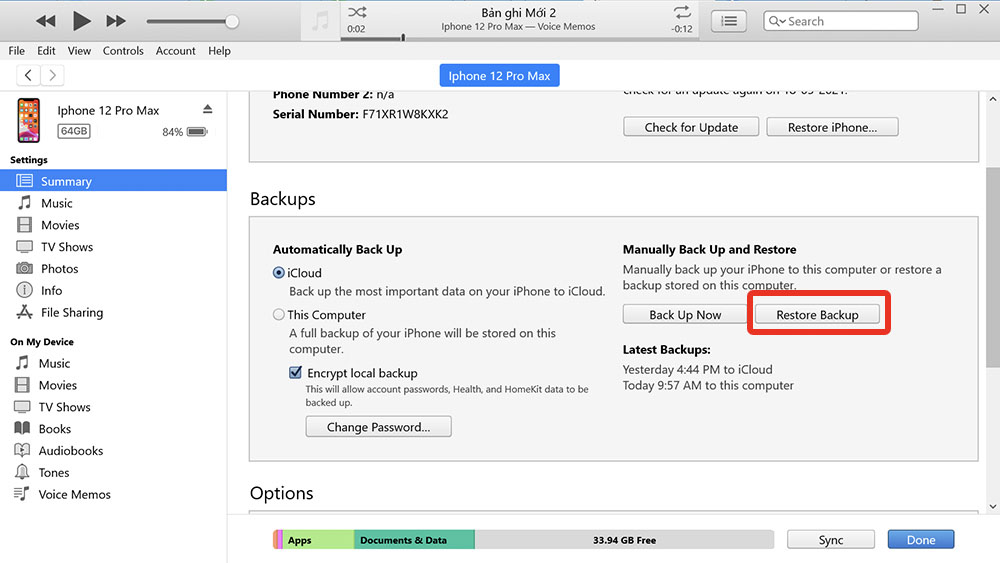This screenshot has width=1000, height=563.
Task: Open the Controls menu
Action: click(123, 51)
